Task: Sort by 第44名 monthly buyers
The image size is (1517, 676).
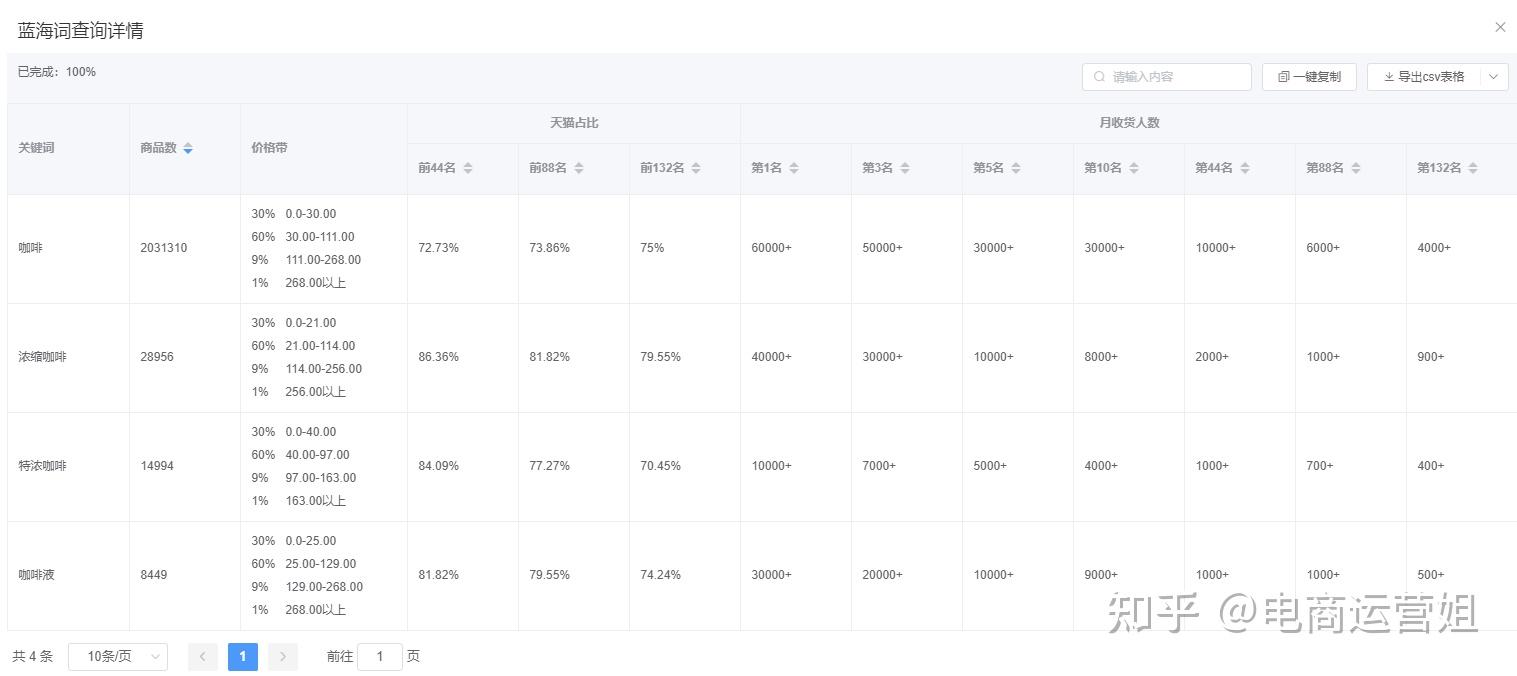Action: pos(1245,168)
